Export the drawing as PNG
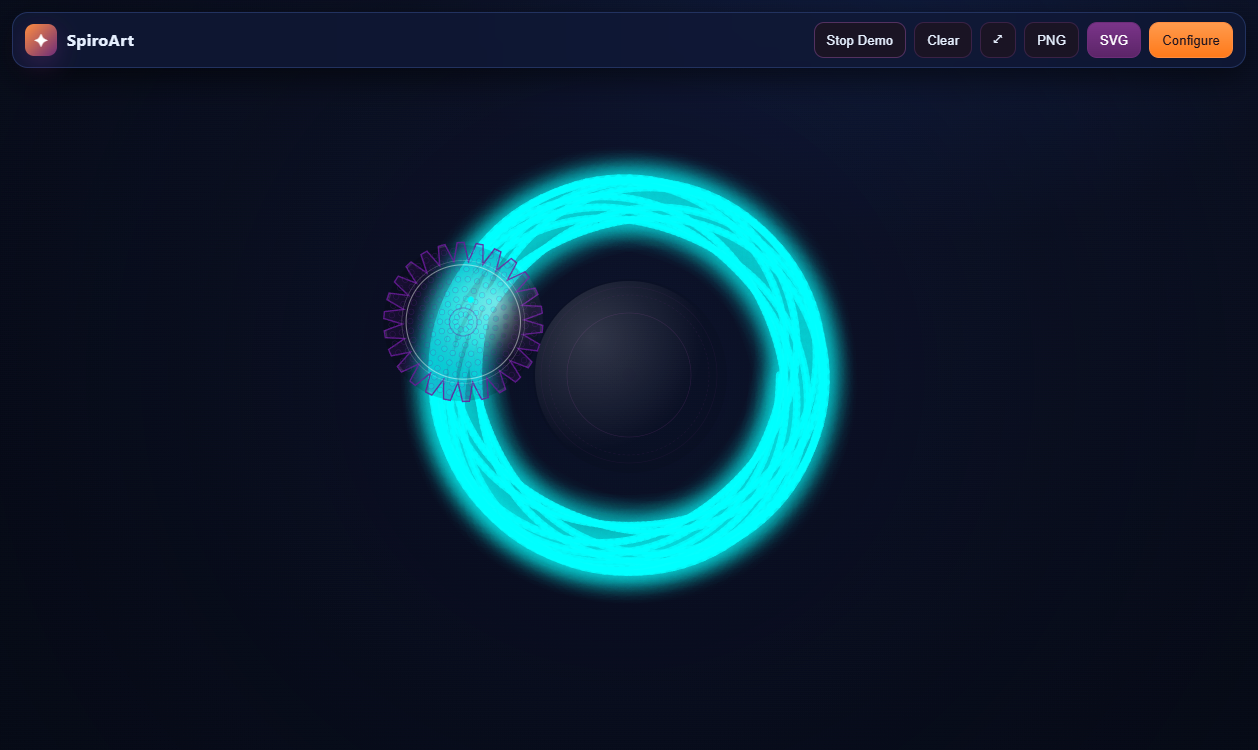 click(x=1051, y=40)
